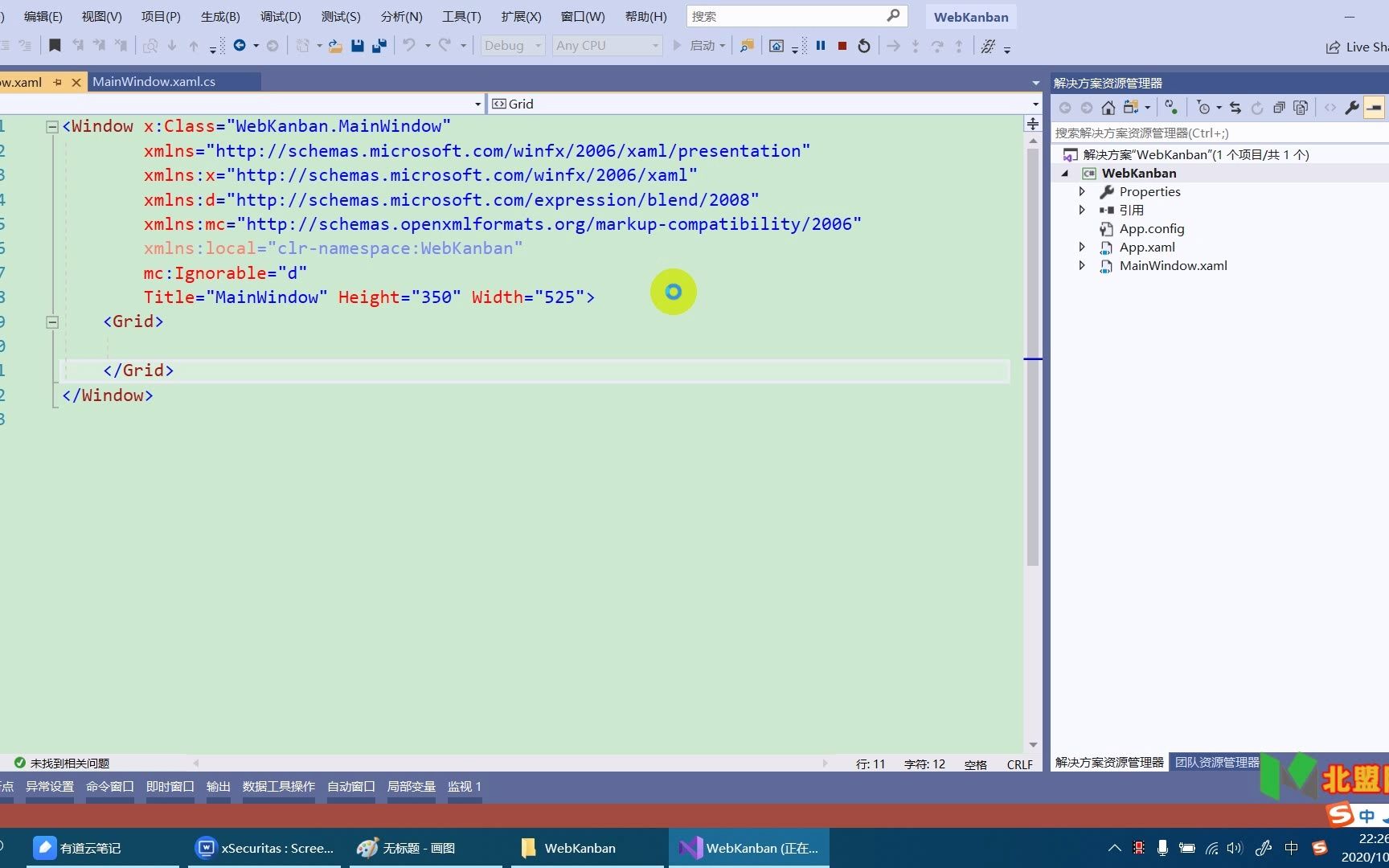1389x868 pixels.
Task: Toggle the pin on the xaml tab
Action: point(57,82)
